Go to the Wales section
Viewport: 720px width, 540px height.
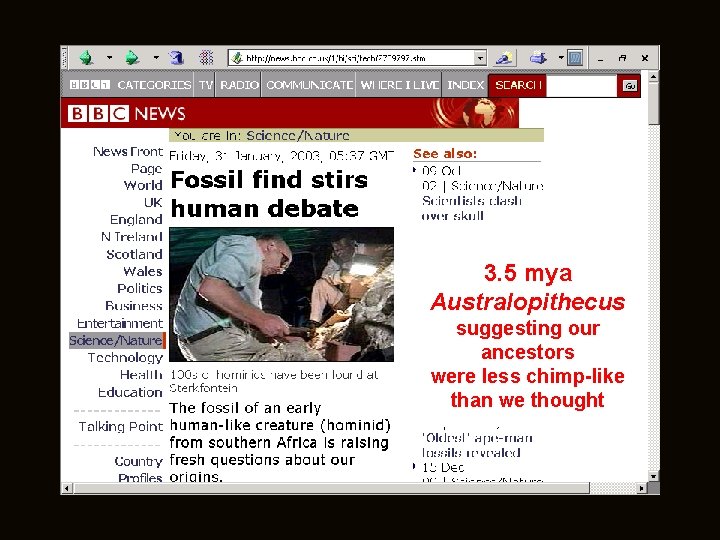(143, 271)
